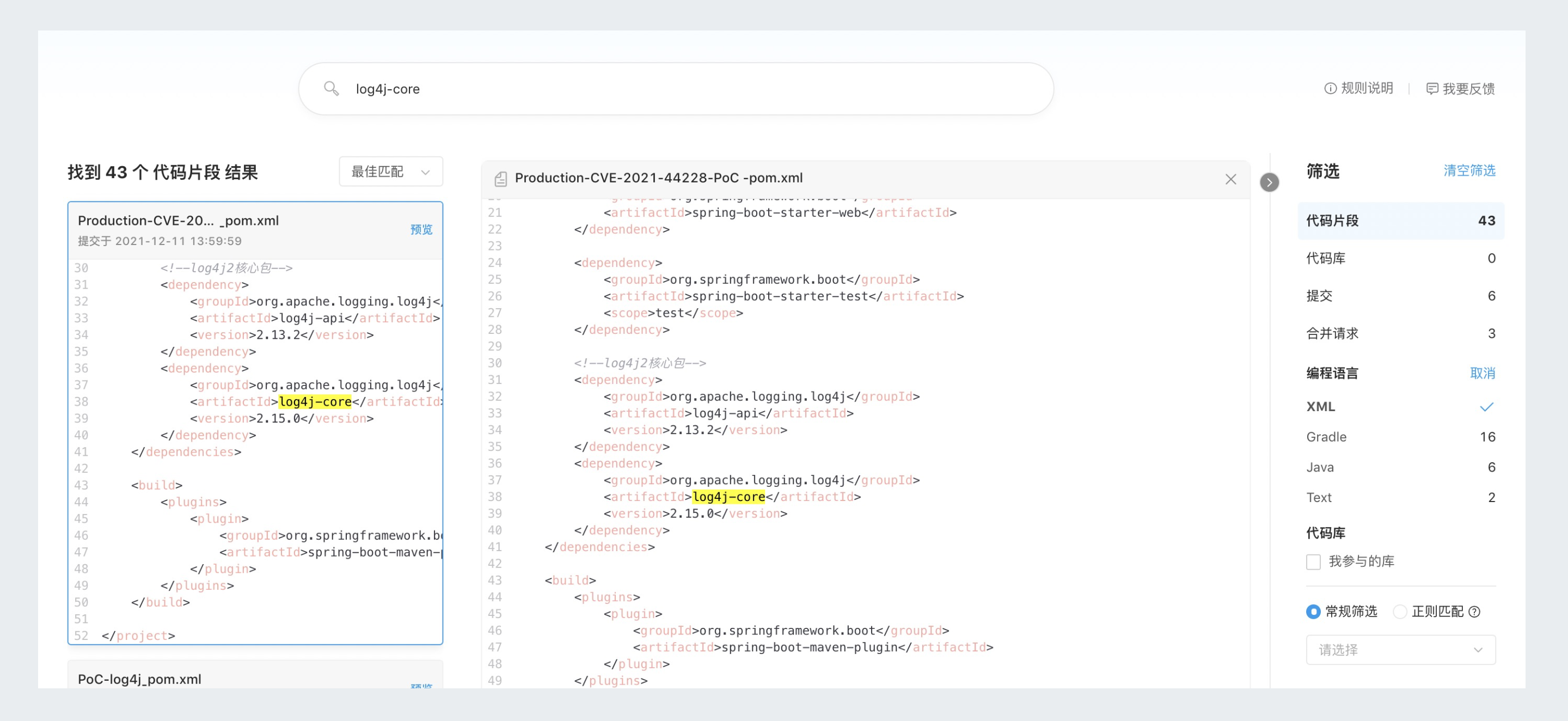Click 预览 on Production-CVE result card
Screen dimensions: 1568x721
pyautogui.click(x=421, y=230)
